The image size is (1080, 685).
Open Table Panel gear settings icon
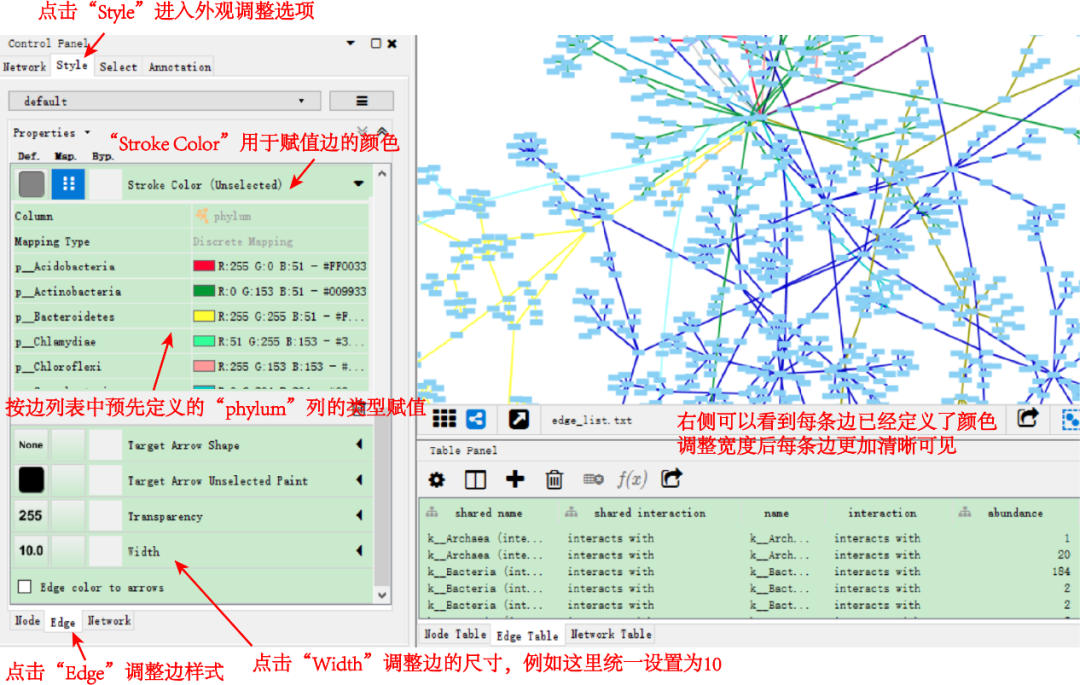(437, 480)
